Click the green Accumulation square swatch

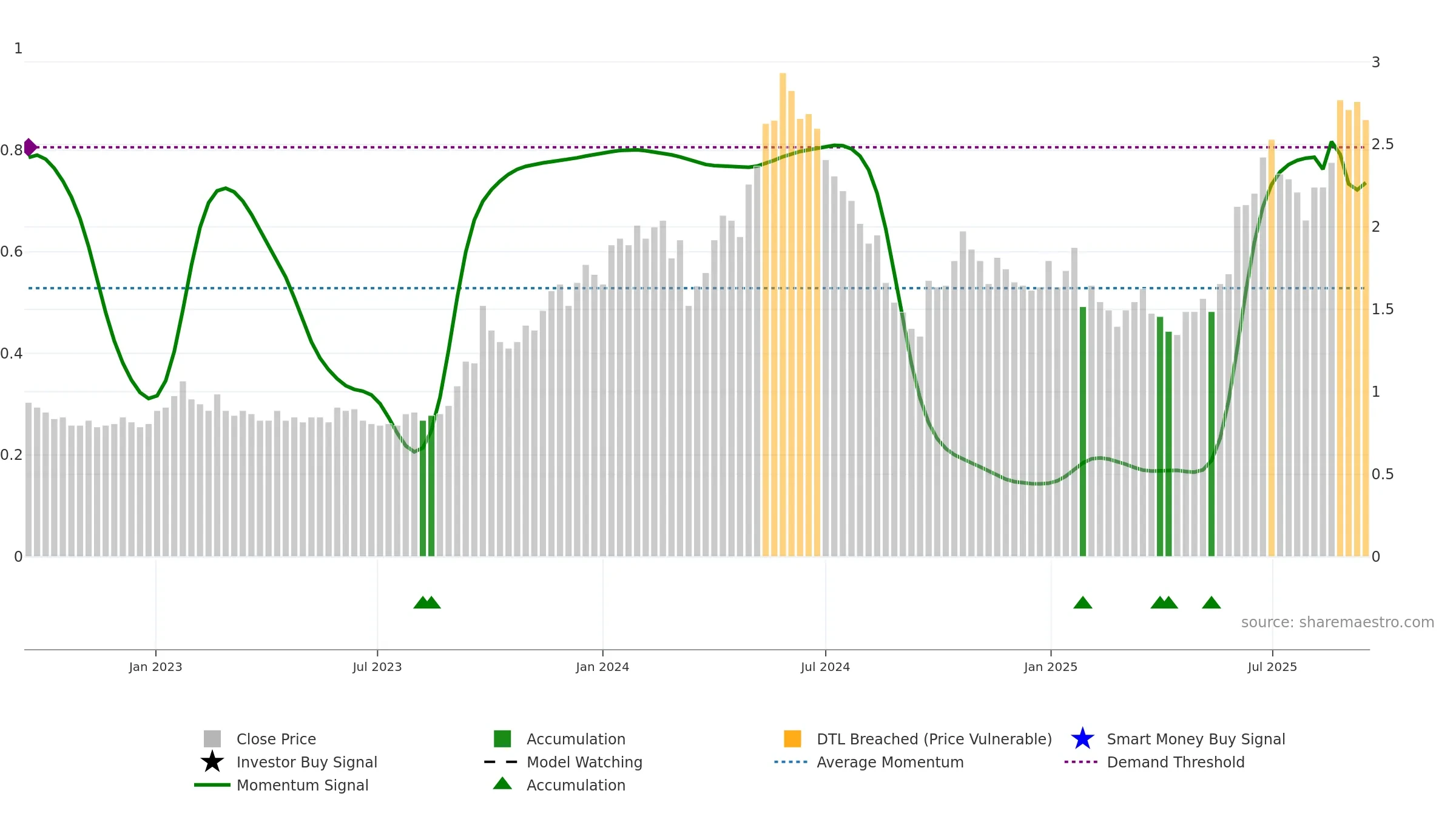pyautogui.click(x=502, y=739)
